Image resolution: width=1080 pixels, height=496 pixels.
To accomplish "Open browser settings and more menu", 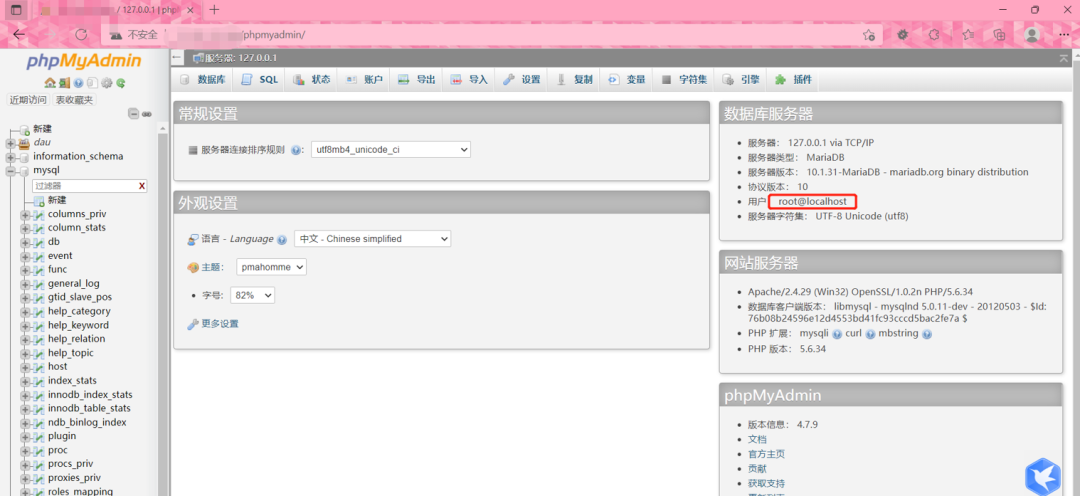I will pos(1065,34).
